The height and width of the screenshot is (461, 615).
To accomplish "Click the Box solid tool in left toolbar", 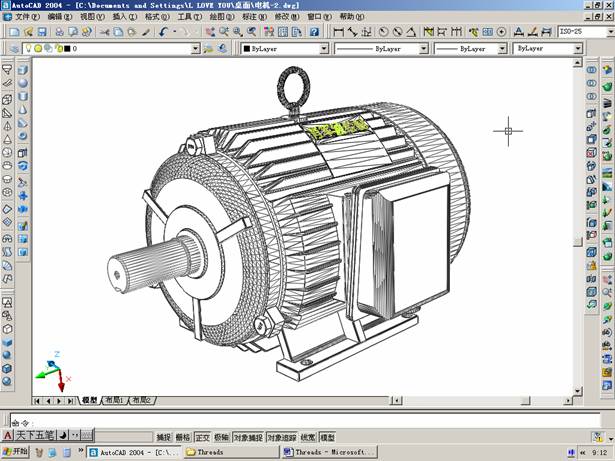I will [x=23, y=70].
